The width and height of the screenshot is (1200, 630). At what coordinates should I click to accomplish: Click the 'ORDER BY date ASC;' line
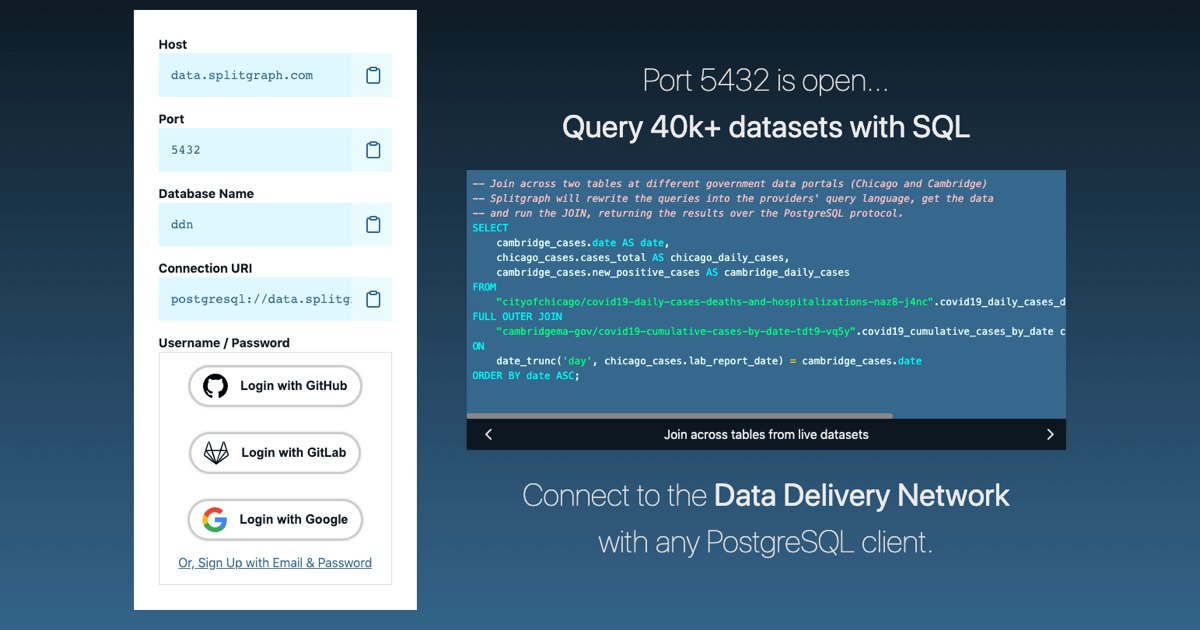(x=526, y=375)
